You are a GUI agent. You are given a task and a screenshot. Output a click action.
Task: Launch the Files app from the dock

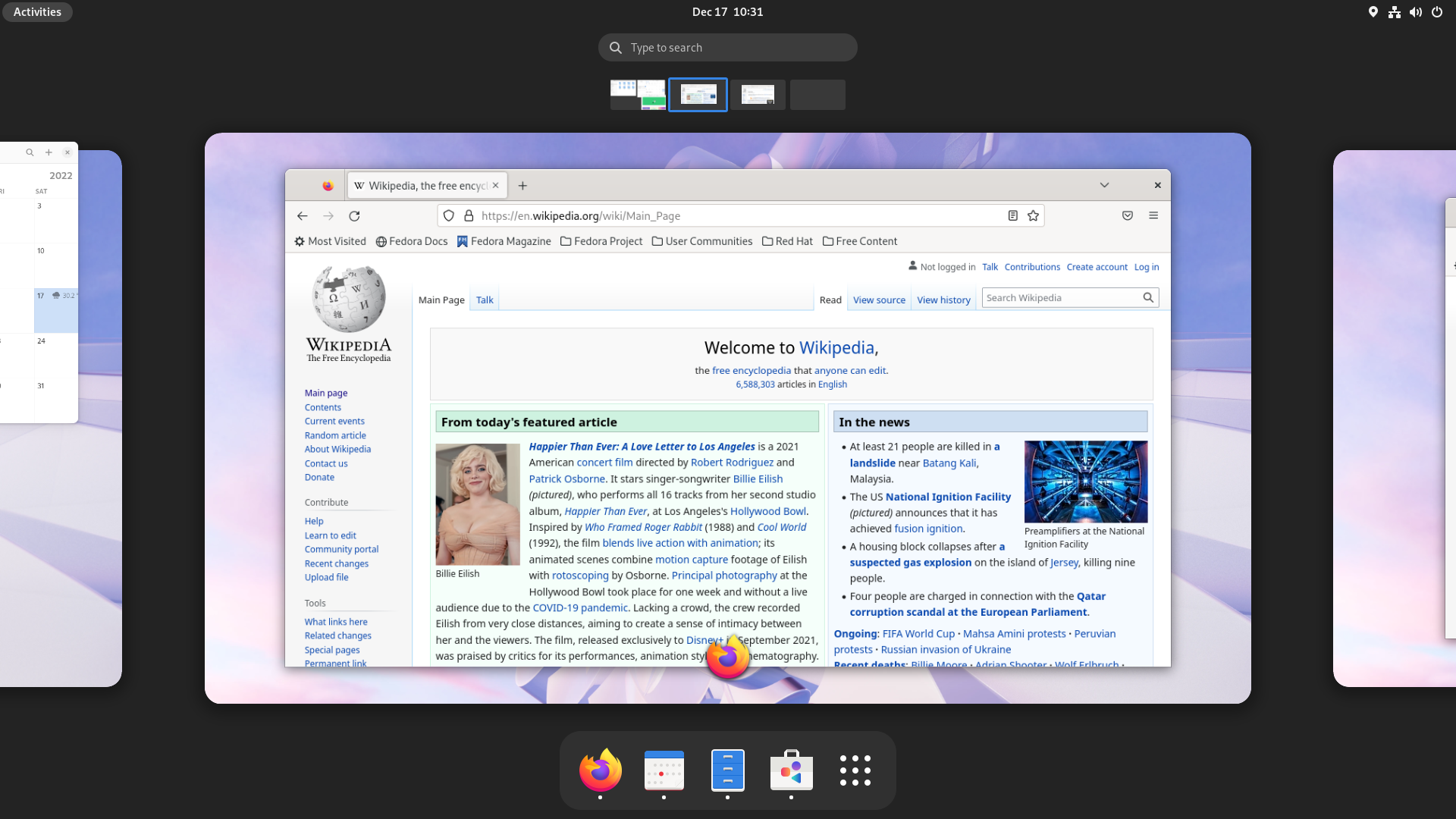pyautogui.click(x=727, y=770)
